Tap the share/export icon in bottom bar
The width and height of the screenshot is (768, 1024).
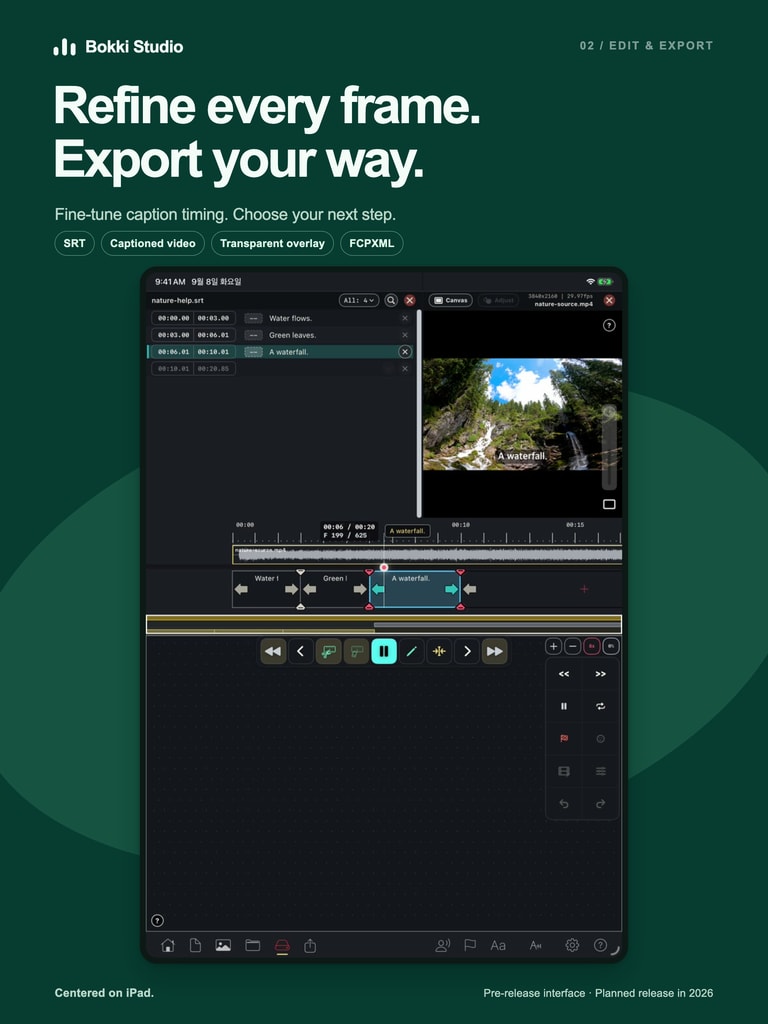tap(310, 945)
